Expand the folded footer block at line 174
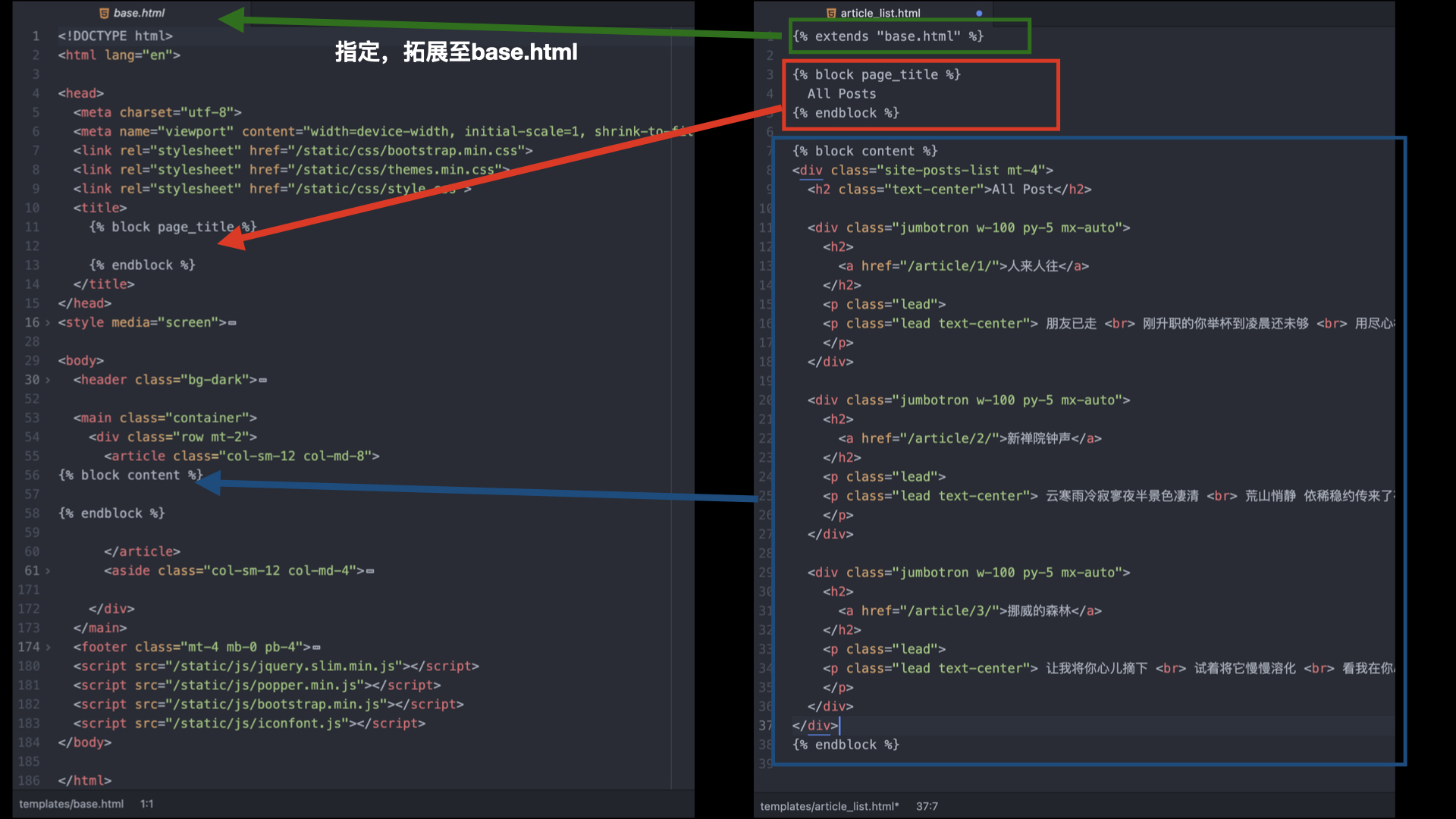The image size is (1456, 819). coord(48,648)
